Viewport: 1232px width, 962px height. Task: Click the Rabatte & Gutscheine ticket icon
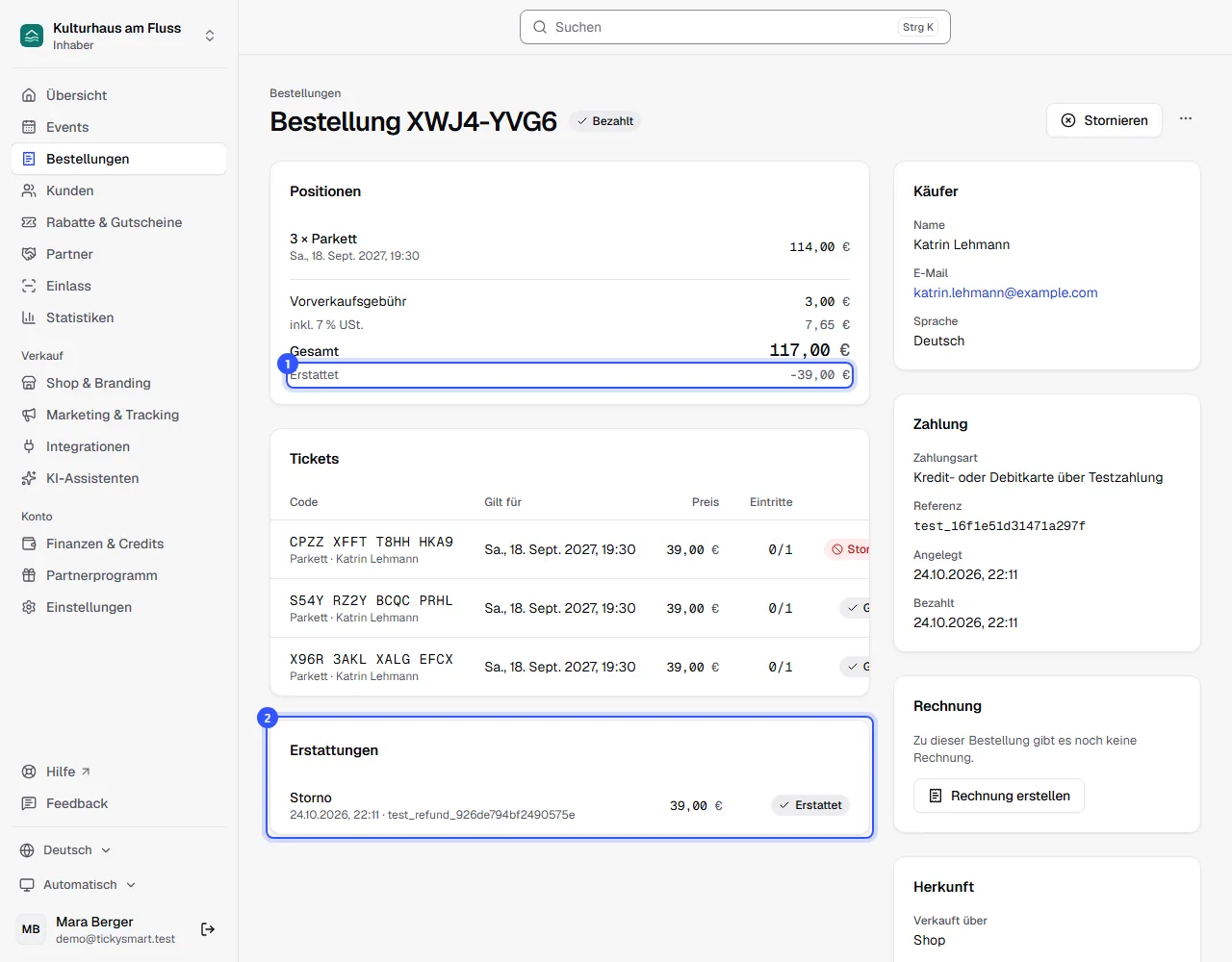[x=29, y=222]
